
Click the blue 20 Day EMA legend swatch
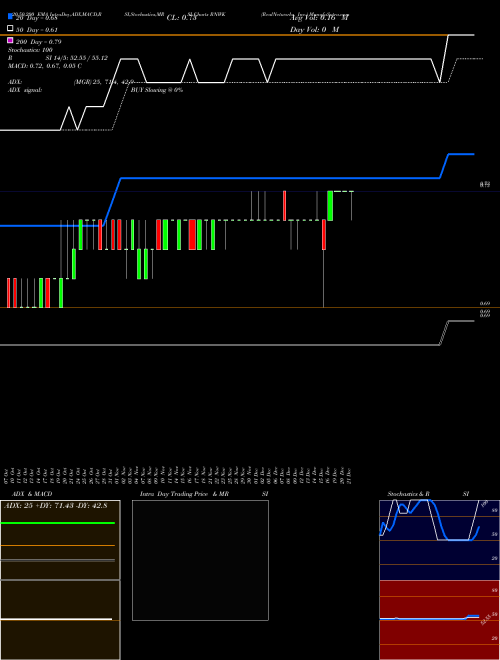(10, 16)
